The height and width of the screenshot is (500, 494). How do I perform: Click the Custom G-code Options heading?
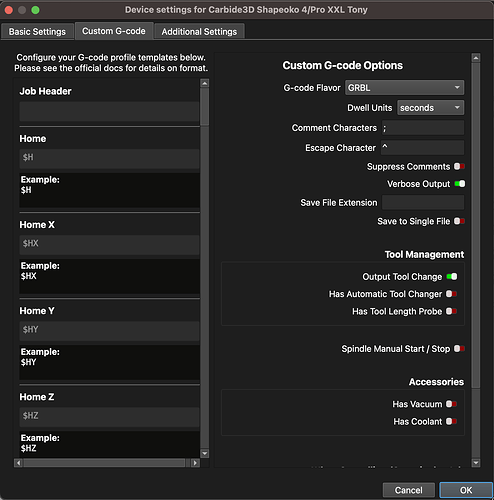point(343,65)
